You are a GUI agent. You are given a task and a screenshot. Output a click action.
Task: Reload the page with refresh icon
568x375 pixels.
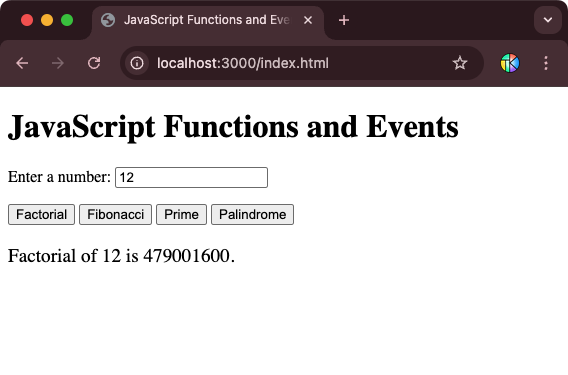click(x=94, y=63)
